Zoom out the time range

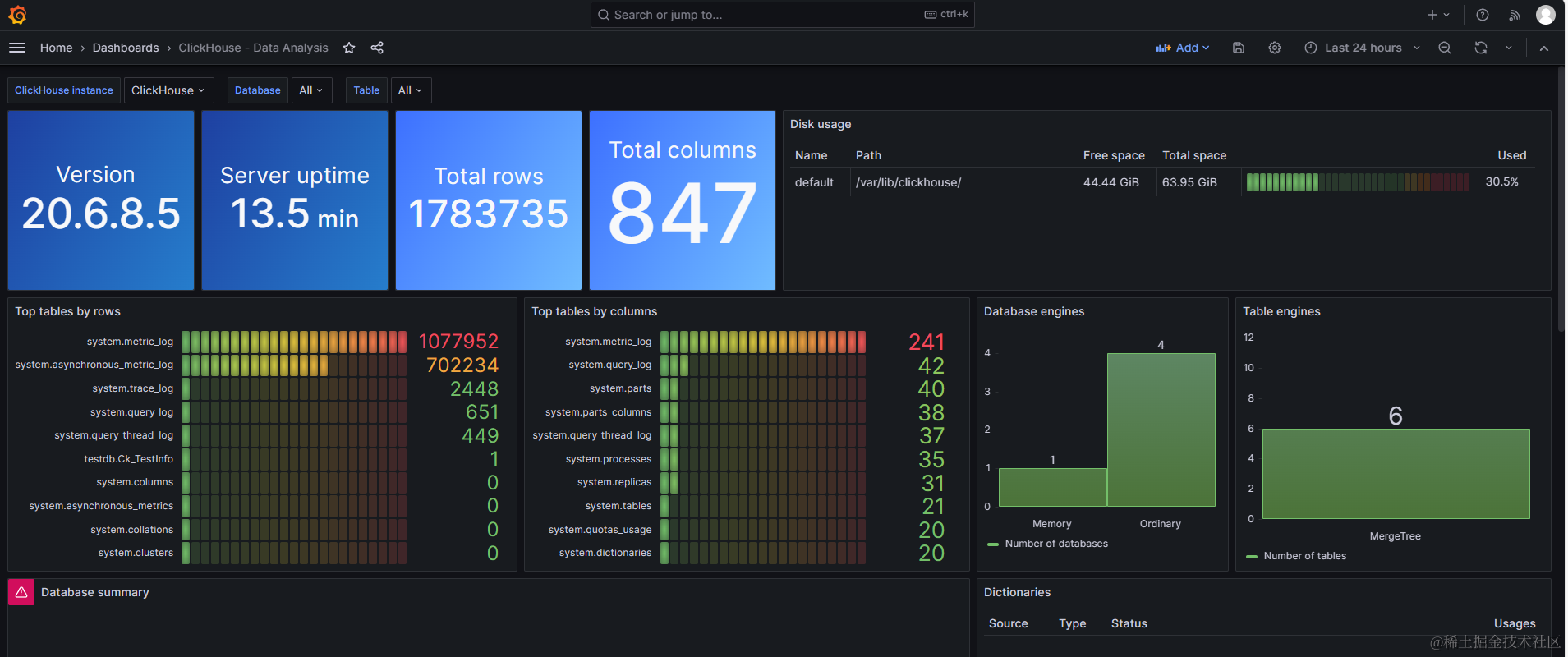coord(1445,48)
